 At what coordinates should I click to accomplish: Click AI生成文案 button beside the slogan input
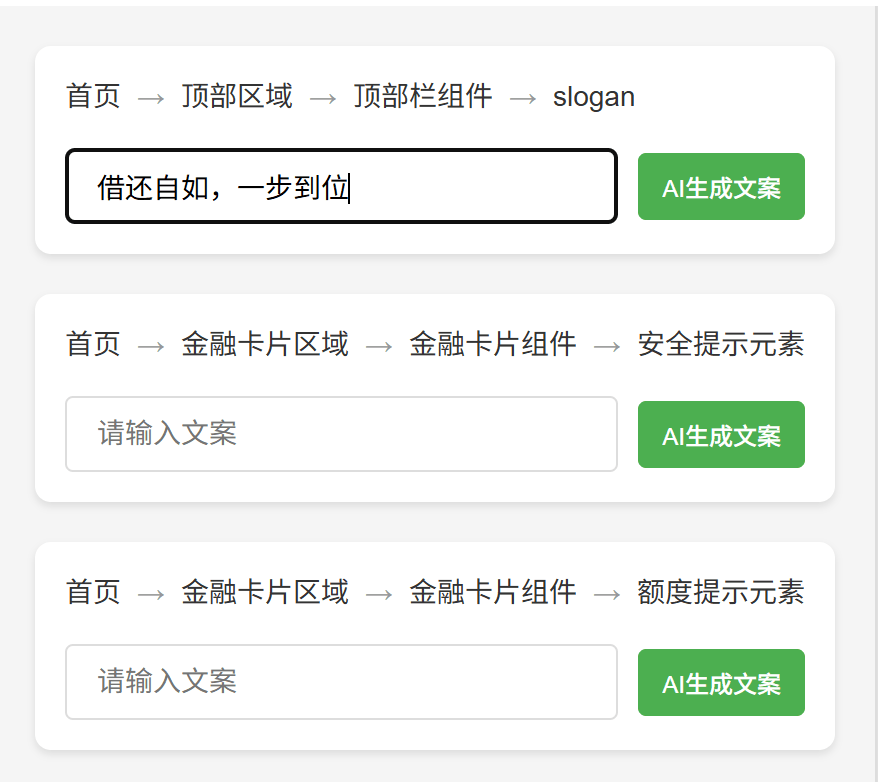pyautogui.click(x=721, y=187)
